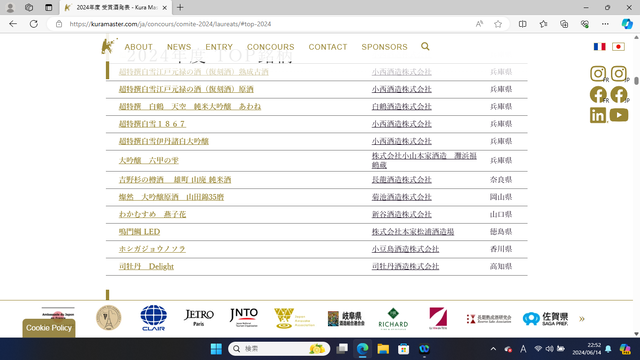Show hidden system tray icons
The image size is (640, 360).
coord(493,349)
